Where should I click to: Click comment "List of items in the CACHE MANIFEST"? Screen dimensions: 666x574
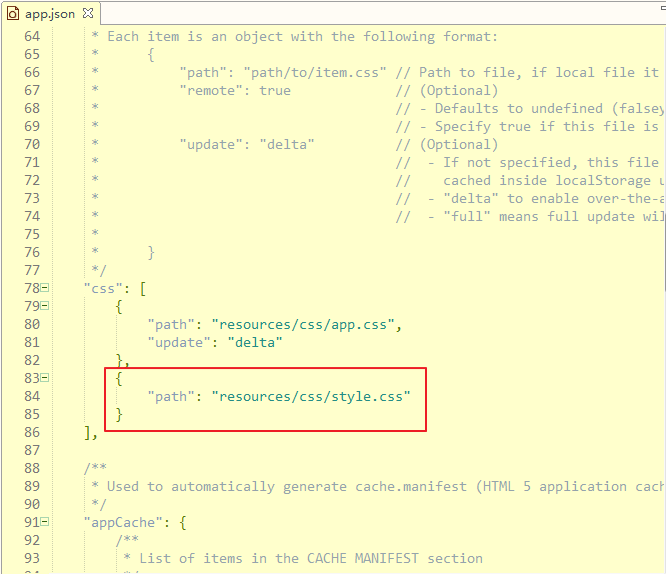tap(279, 558)
